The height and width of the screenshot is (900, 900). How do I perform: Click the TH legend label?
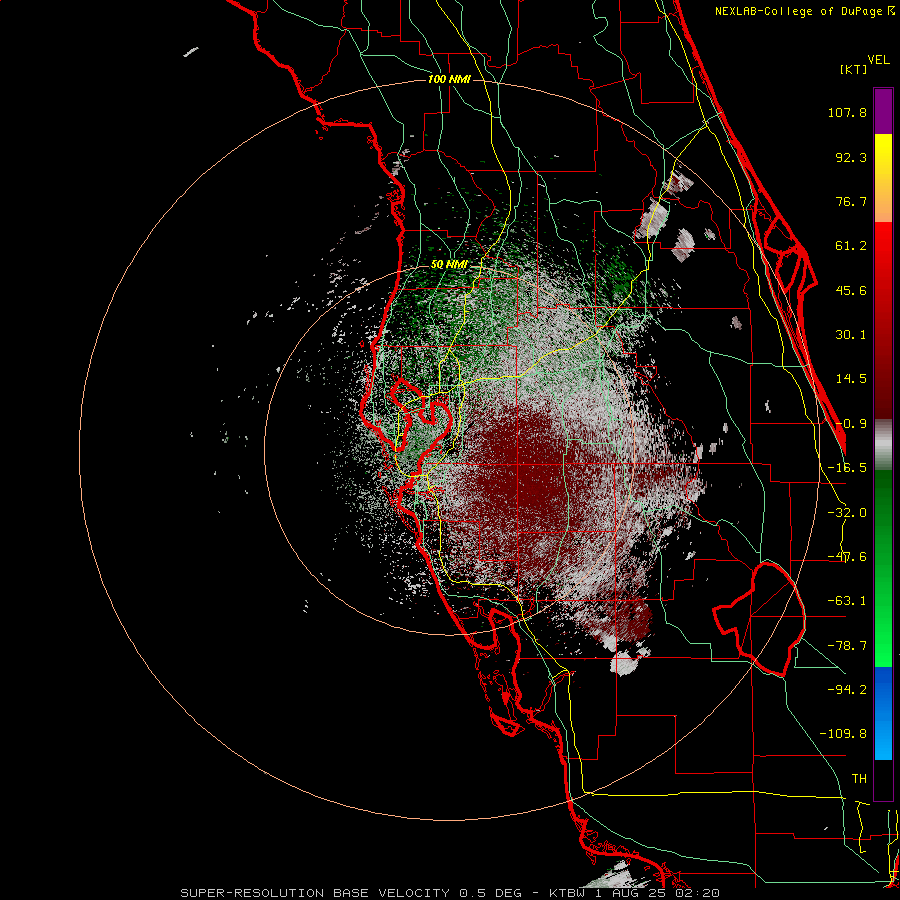click(859, 778)
